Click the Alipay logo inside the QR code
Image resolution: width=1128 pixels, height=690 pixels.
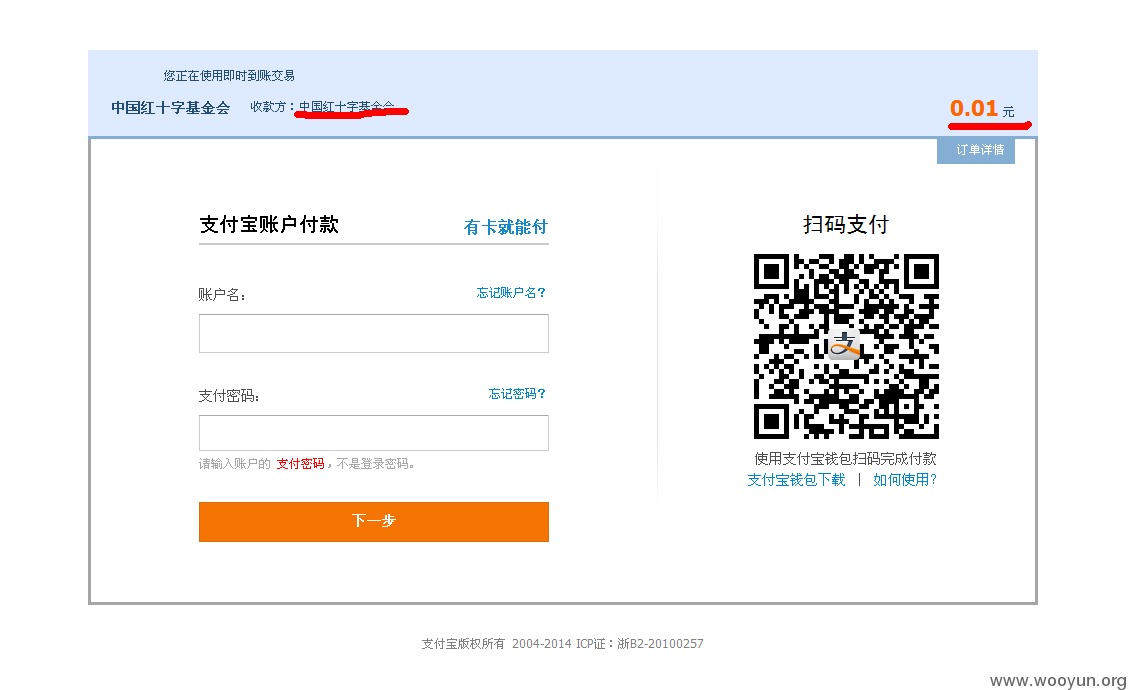tap(844, 345)
